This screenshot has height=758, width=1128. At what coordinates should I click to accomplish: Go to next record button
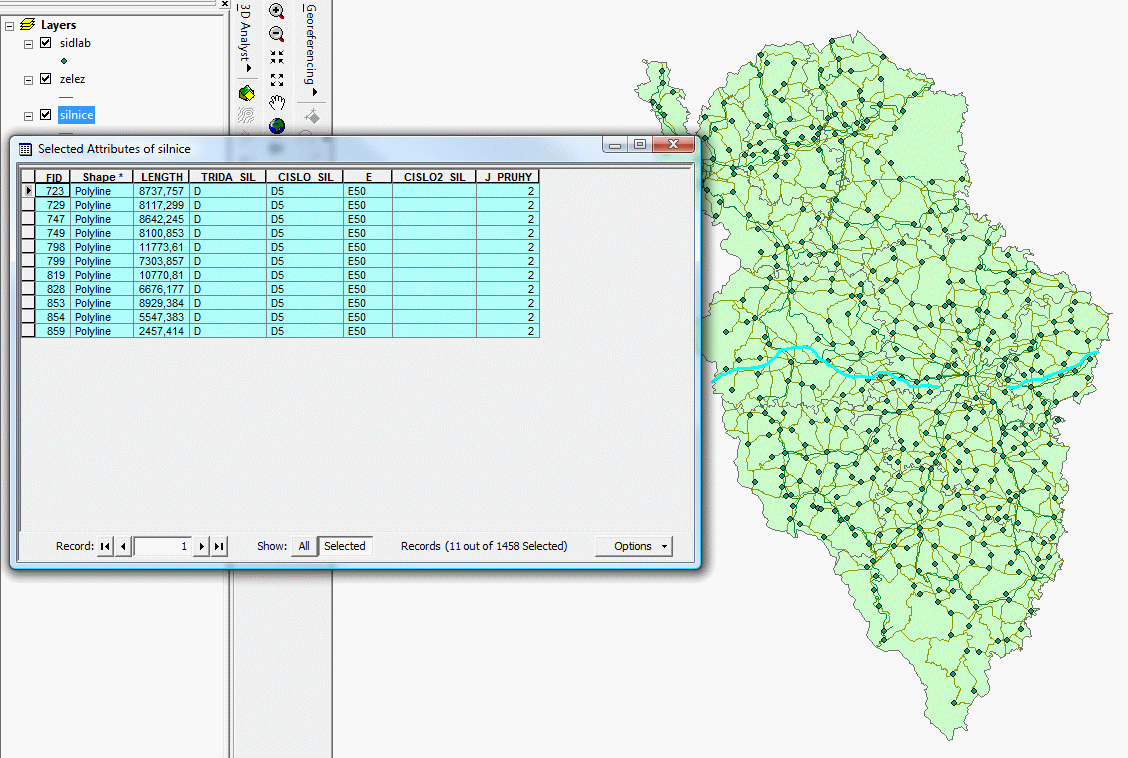tap(201, 547)
